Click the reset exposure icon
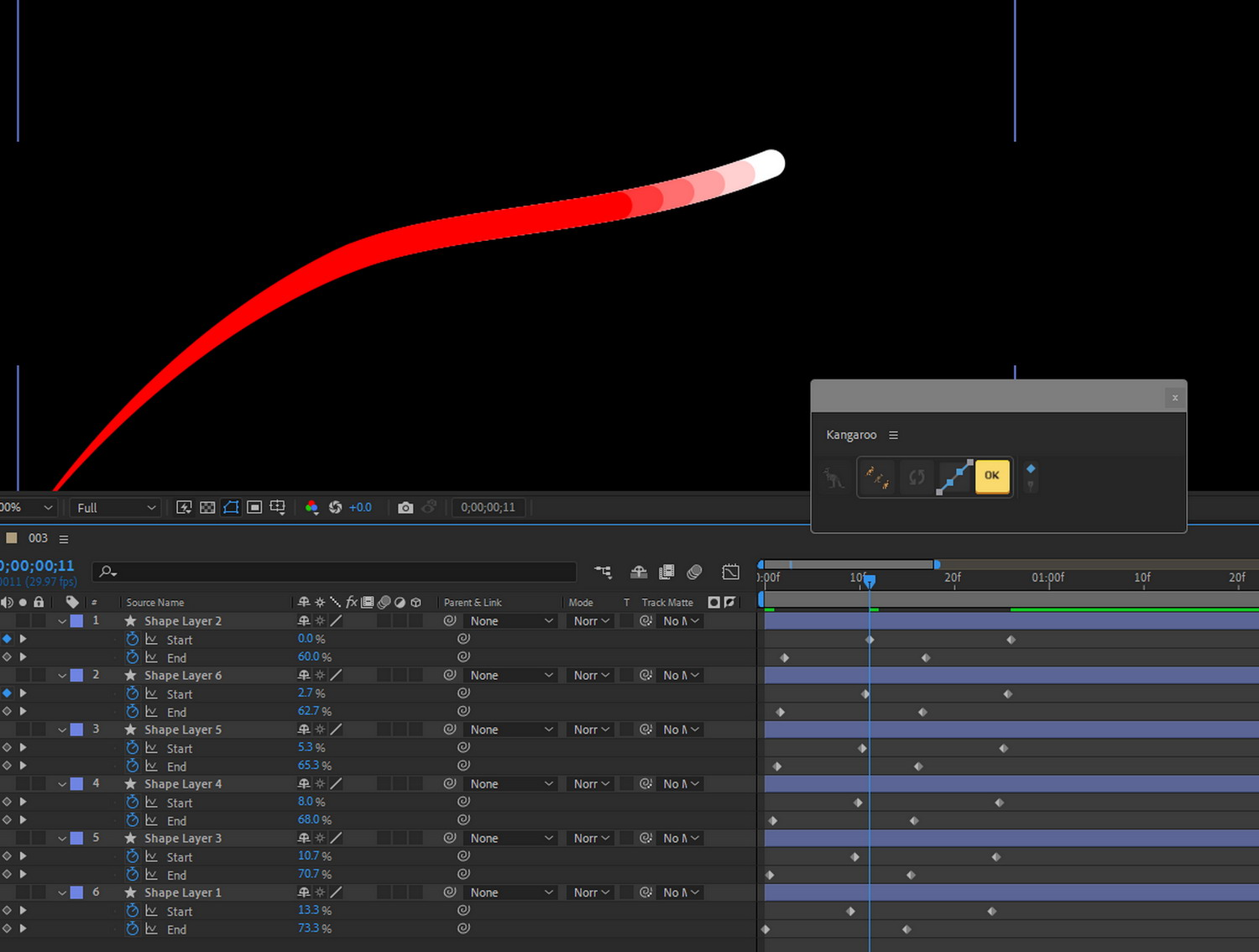Image resolution: width=1259 pixels, height=952 pixels. tap(335, 507)
